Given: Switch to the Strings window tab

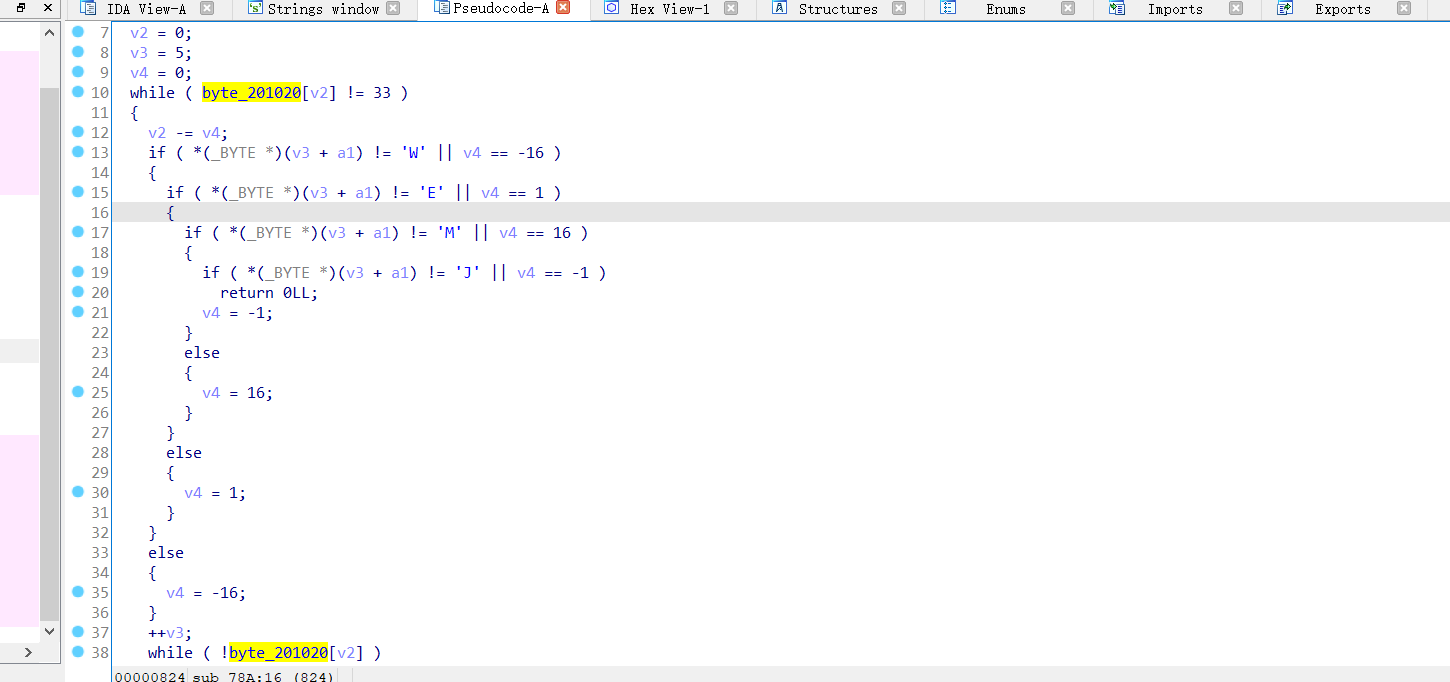Looking at the screenshot, I should click(x=323, y=9).
